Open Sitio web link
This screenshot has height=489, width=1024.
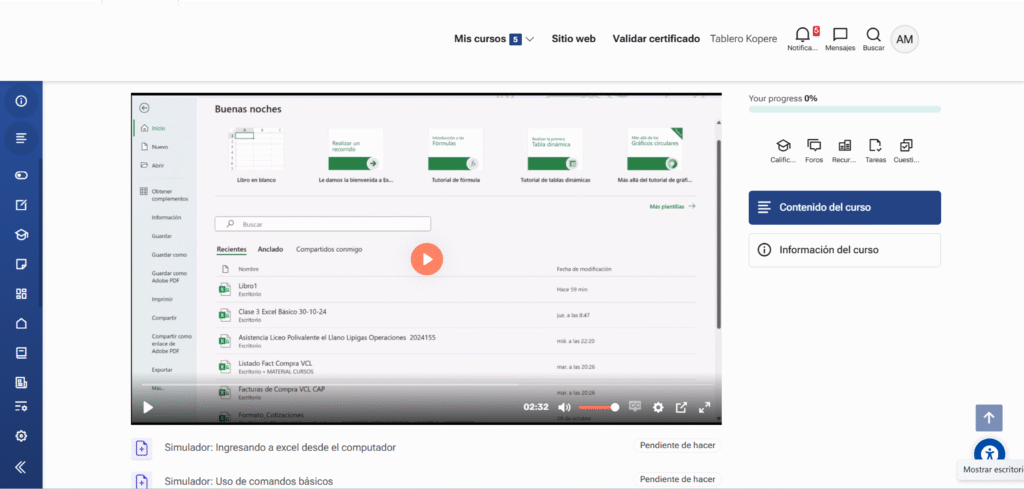[x=573, y=39]
